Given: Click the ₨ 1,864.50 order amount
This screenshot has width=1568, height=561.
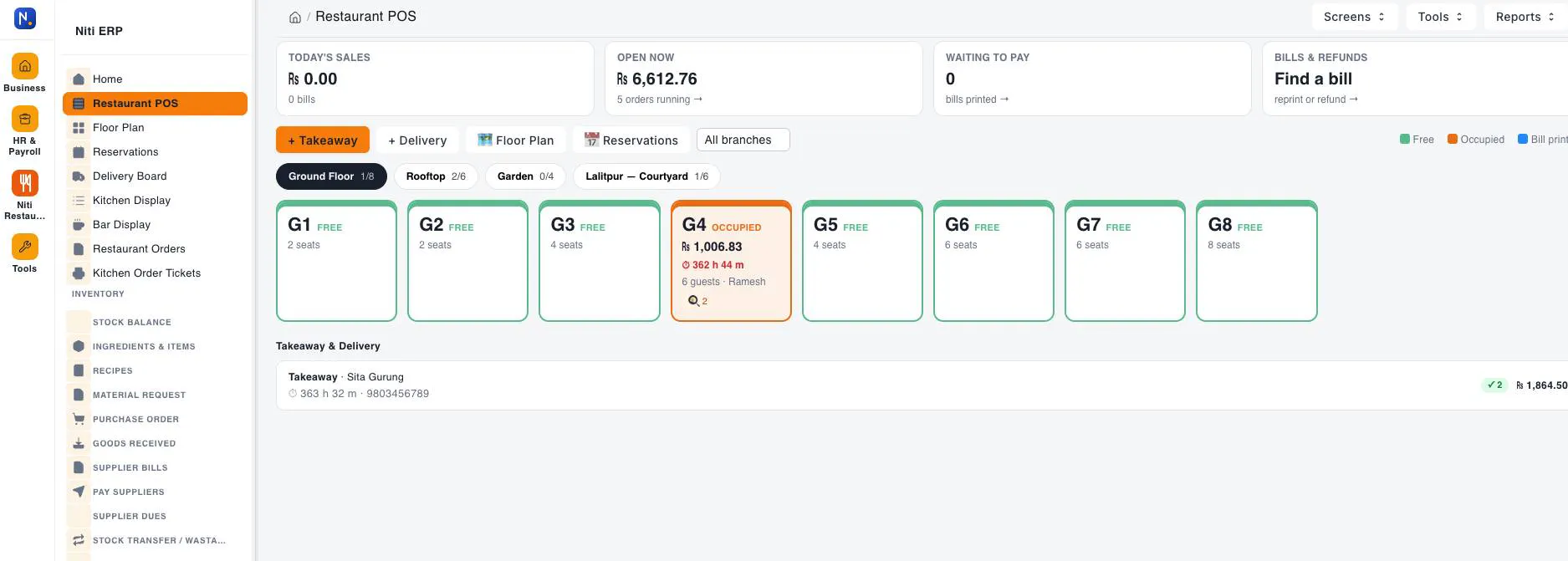Looking at the screenshot, I should click(x=1541, y=385).
